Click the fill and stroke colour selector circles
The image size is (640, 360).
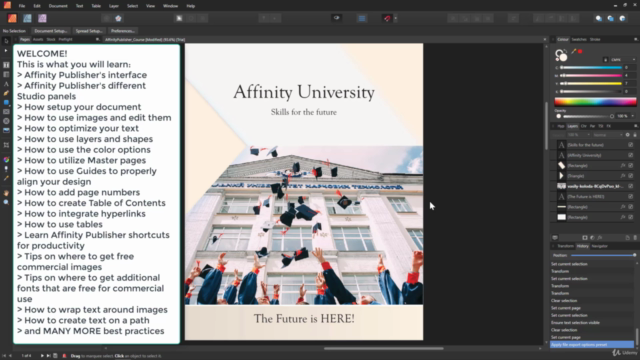561,55
